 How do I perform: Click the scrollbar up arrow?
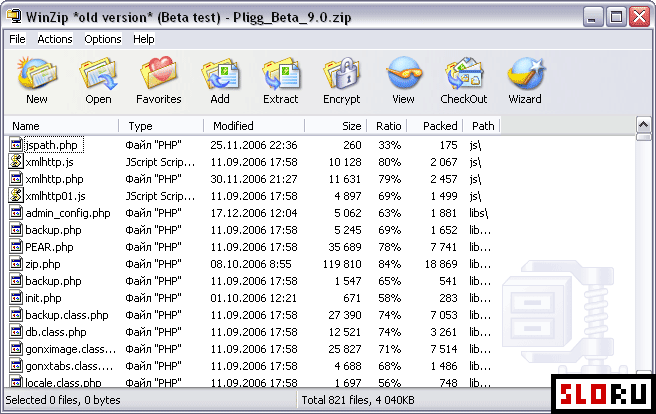tap(643, 125)
